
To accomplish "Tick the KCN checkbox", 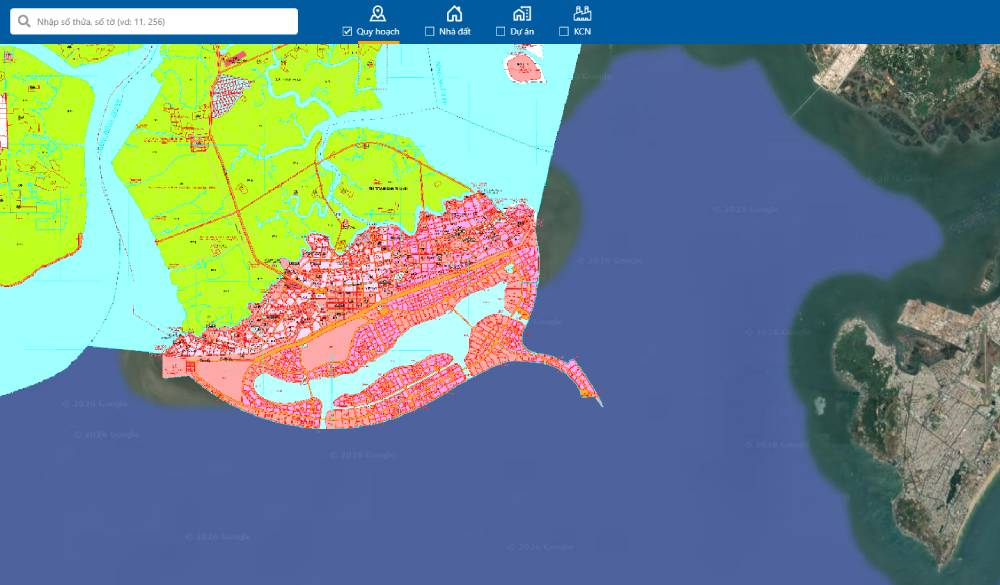I will (564, 32).
